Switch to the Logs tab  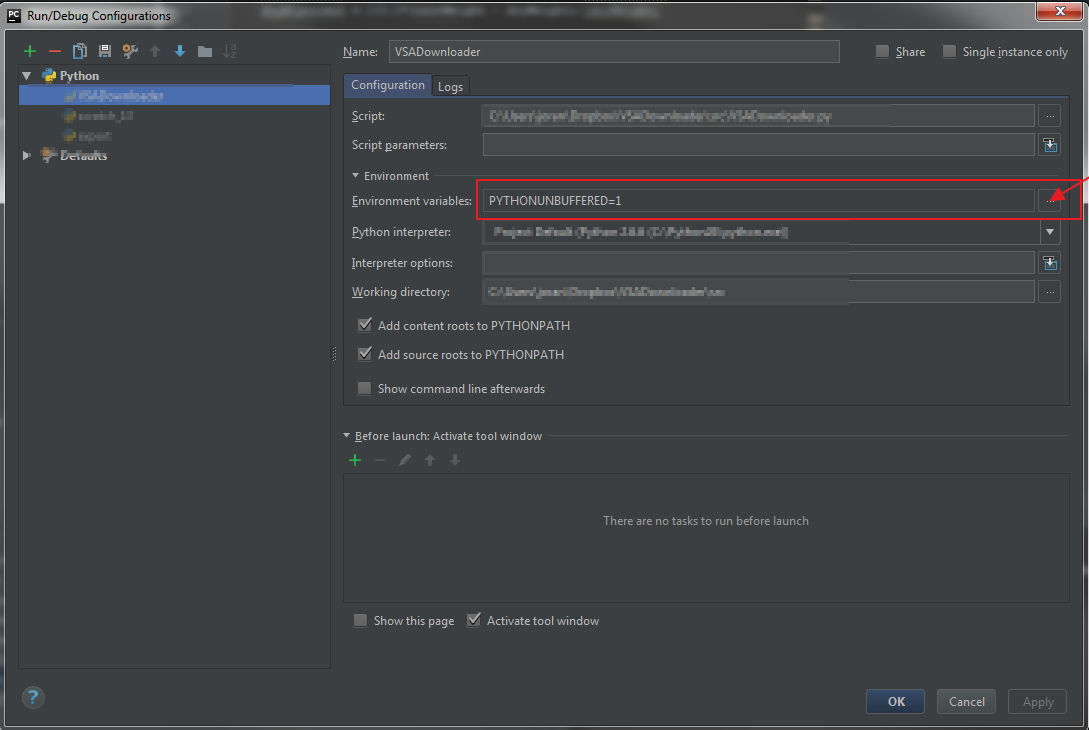pos(450,86)
